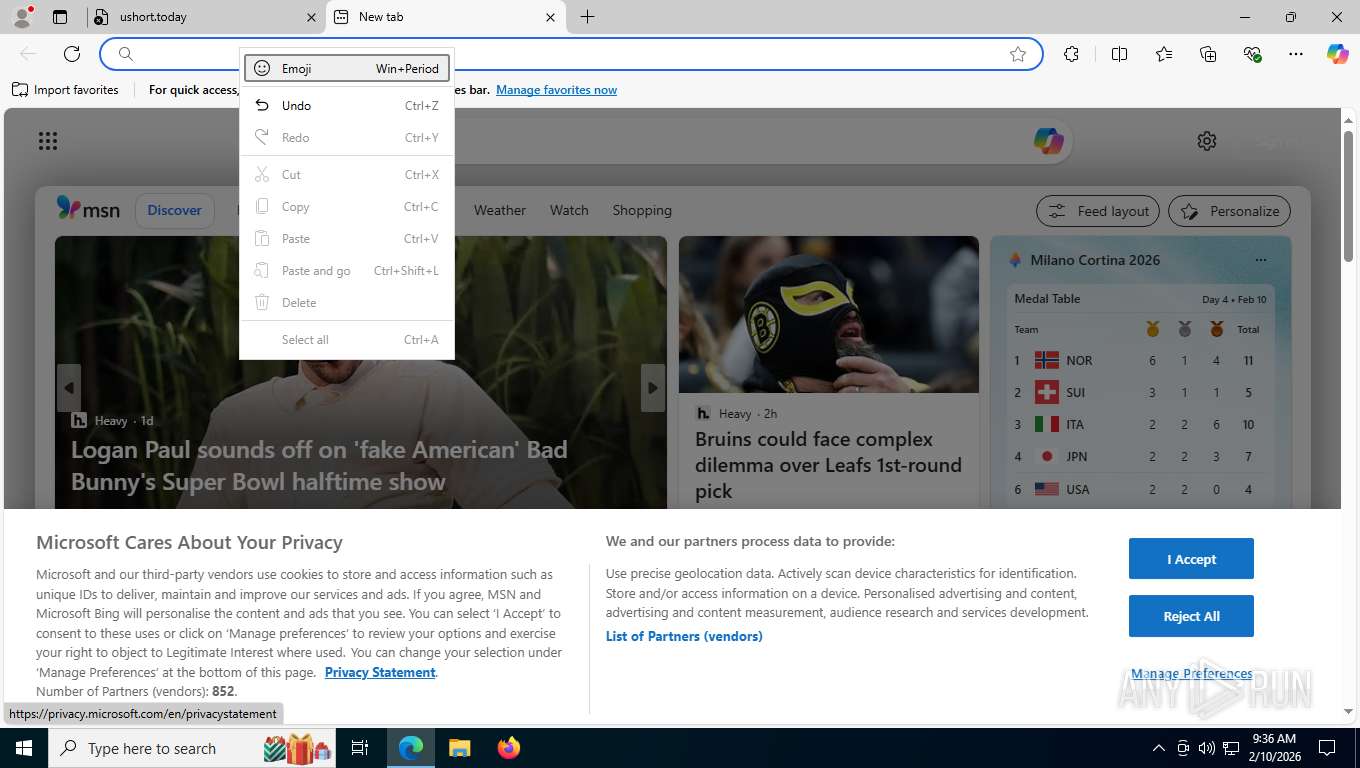The width and height of the screenshot is (1360, 768).
Task: Open the Privacy Statement link
Action: coord(380,672)
